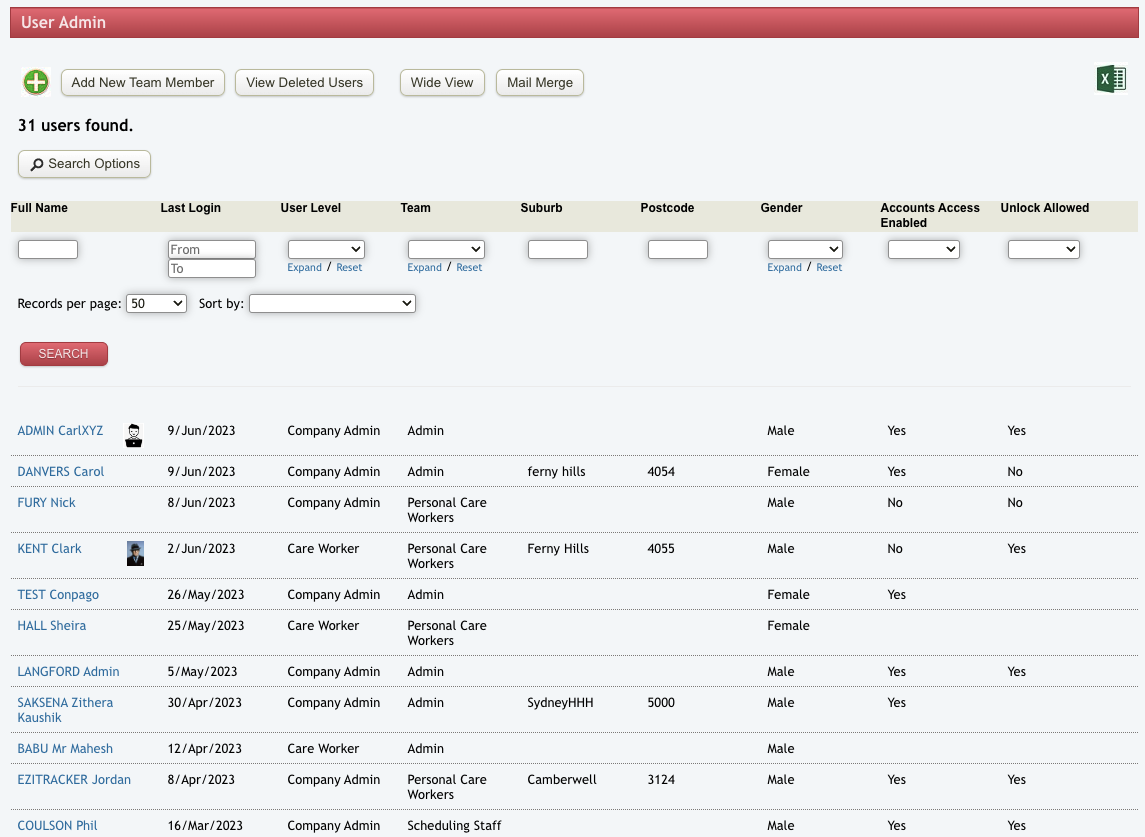Start Mail Merge
The width and height of the screenshot is (1145, 837).
[540, 83]
